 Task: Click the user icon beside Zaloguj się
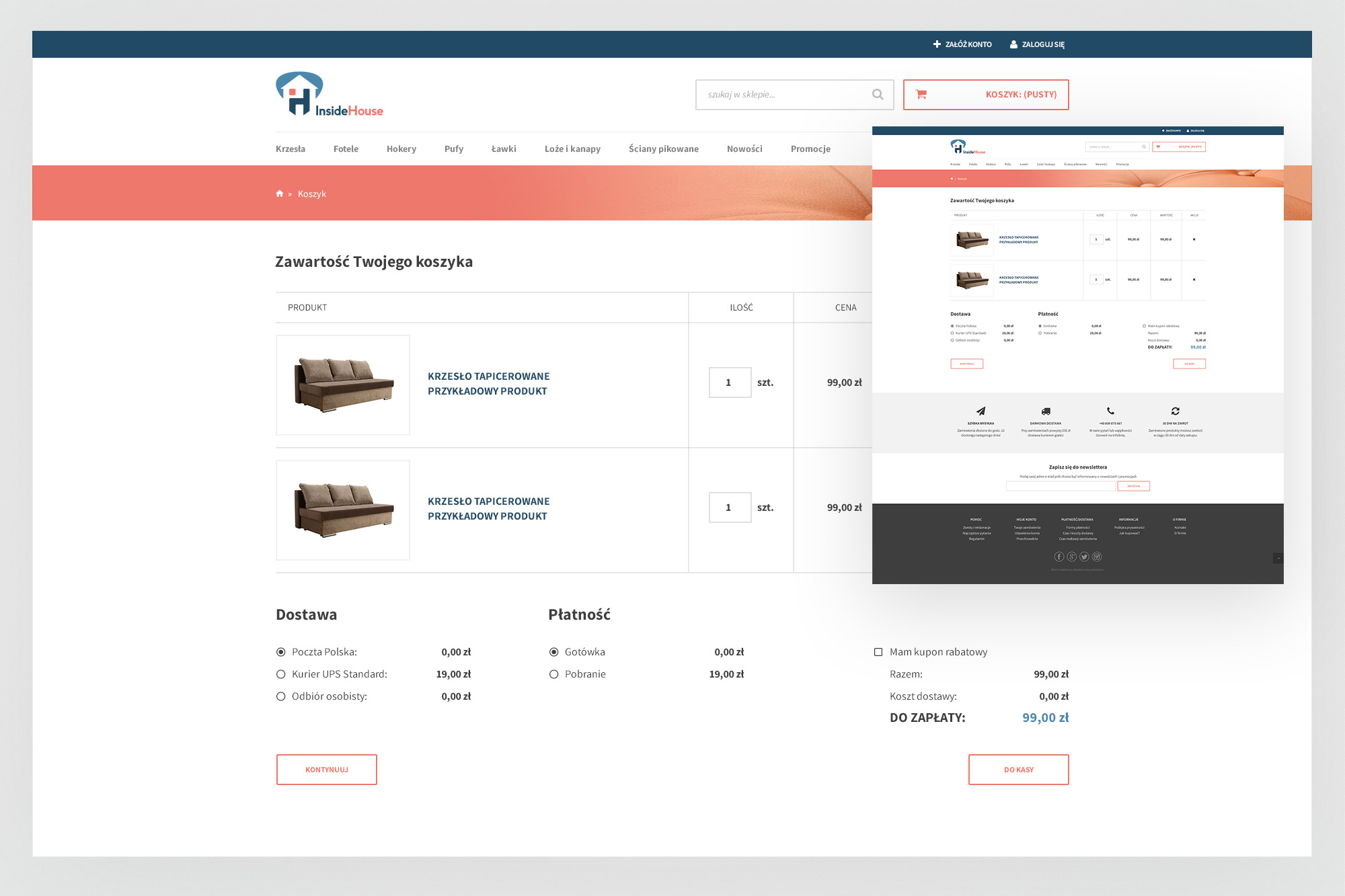click(x=1013, y=44)
